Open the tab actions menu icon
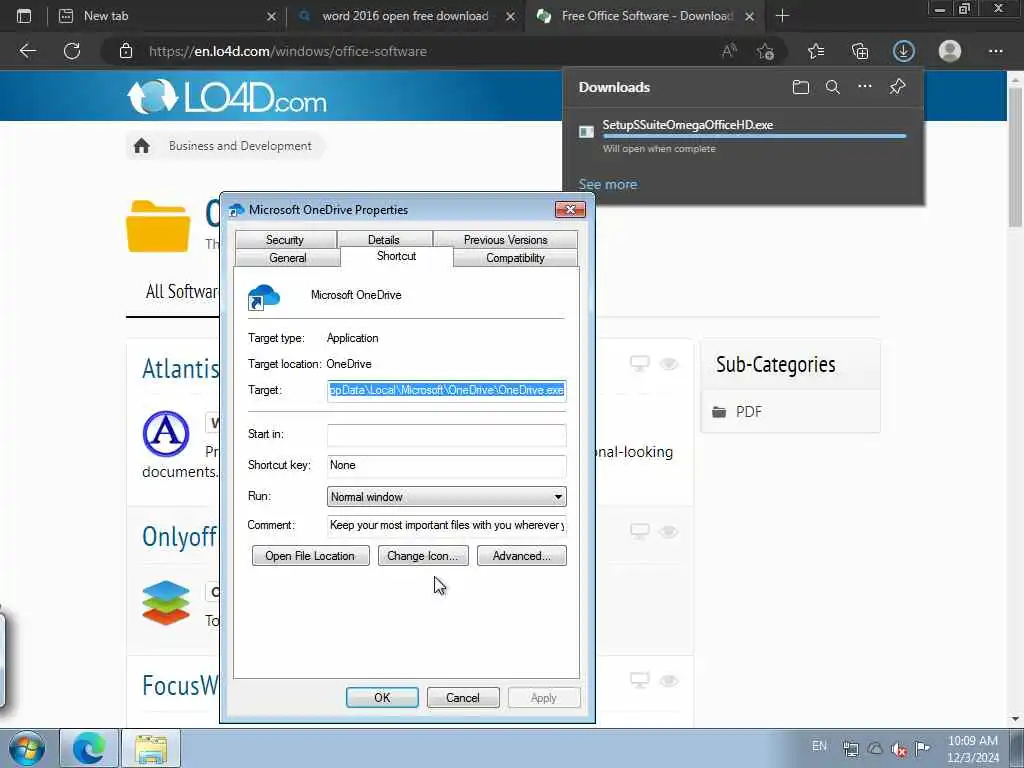Viewport: 1024px width, 768px height. (x=24, y=16)
